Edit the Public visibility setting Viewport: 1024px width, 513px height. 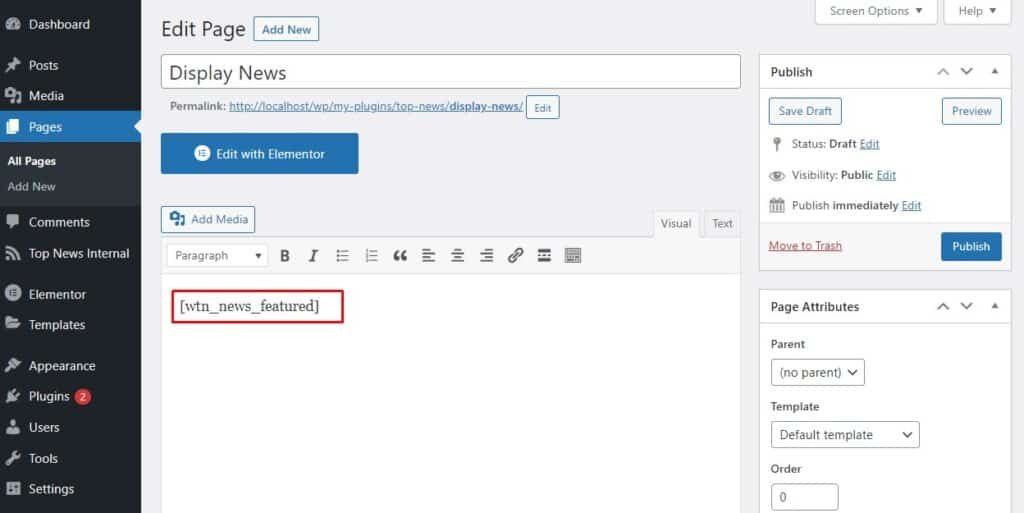coord(886,175)
